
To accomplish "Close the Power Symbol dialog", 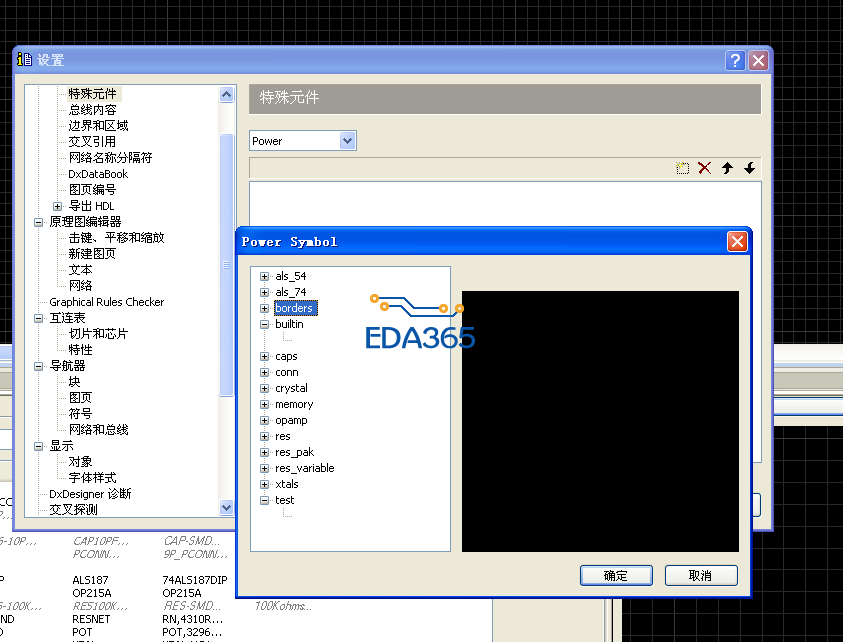I will [x=737, y=241].
